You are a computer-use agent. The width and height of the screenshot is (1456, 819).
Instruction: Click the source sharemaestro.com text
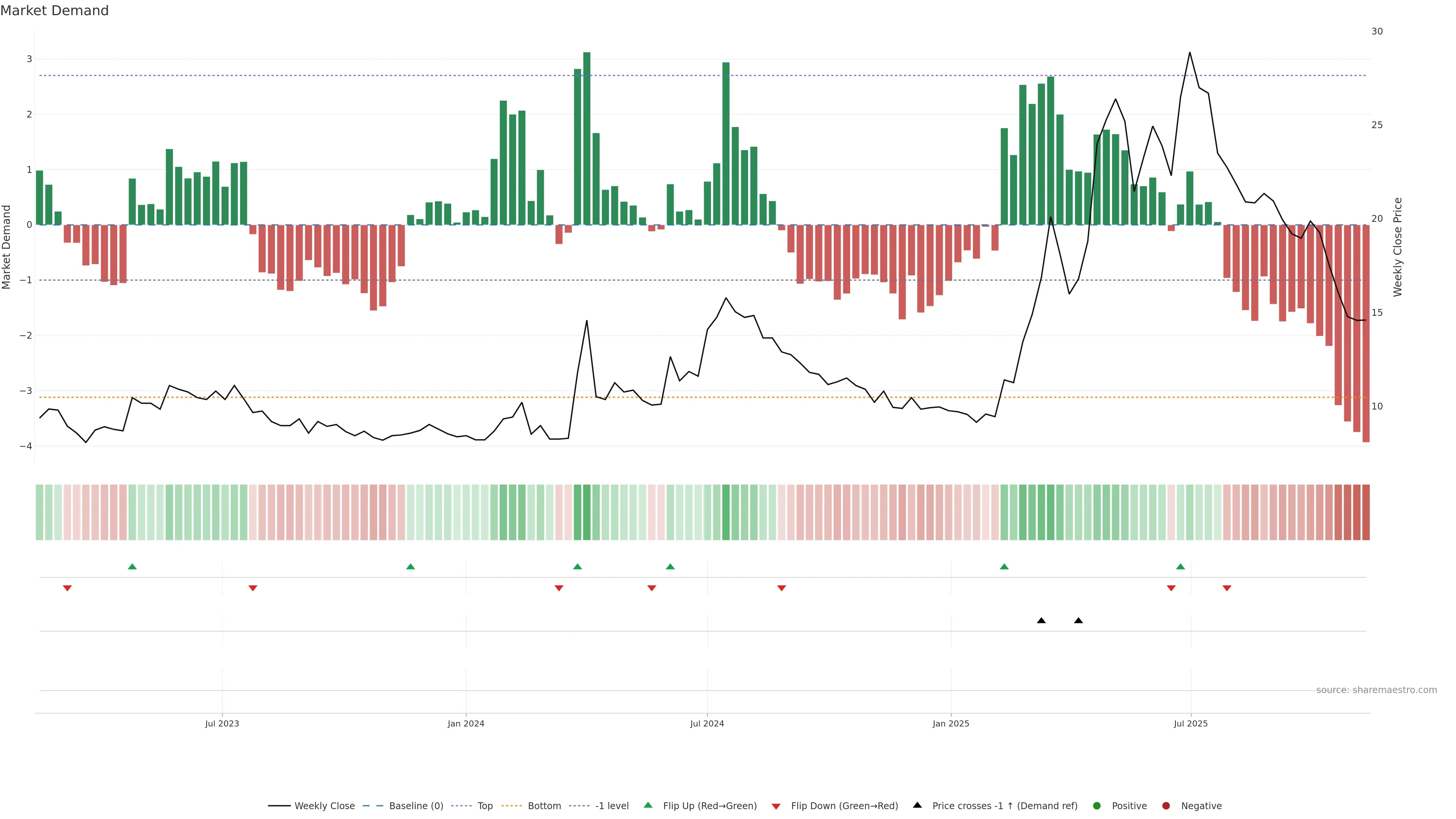pyautogui.click(x=1376, y=690)
